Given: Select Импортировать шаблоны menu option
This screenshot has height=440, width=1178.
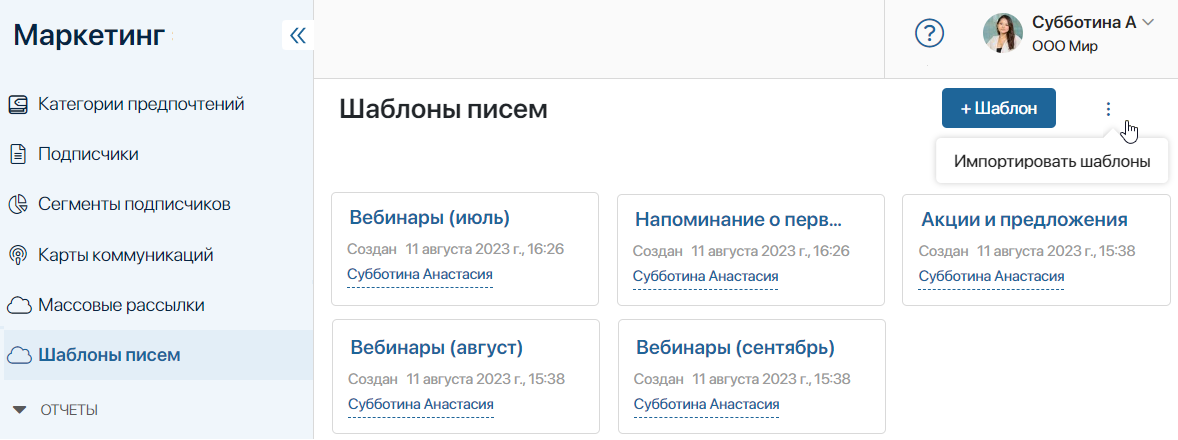Looking at the screenshot, I should tap(1052, 161).
